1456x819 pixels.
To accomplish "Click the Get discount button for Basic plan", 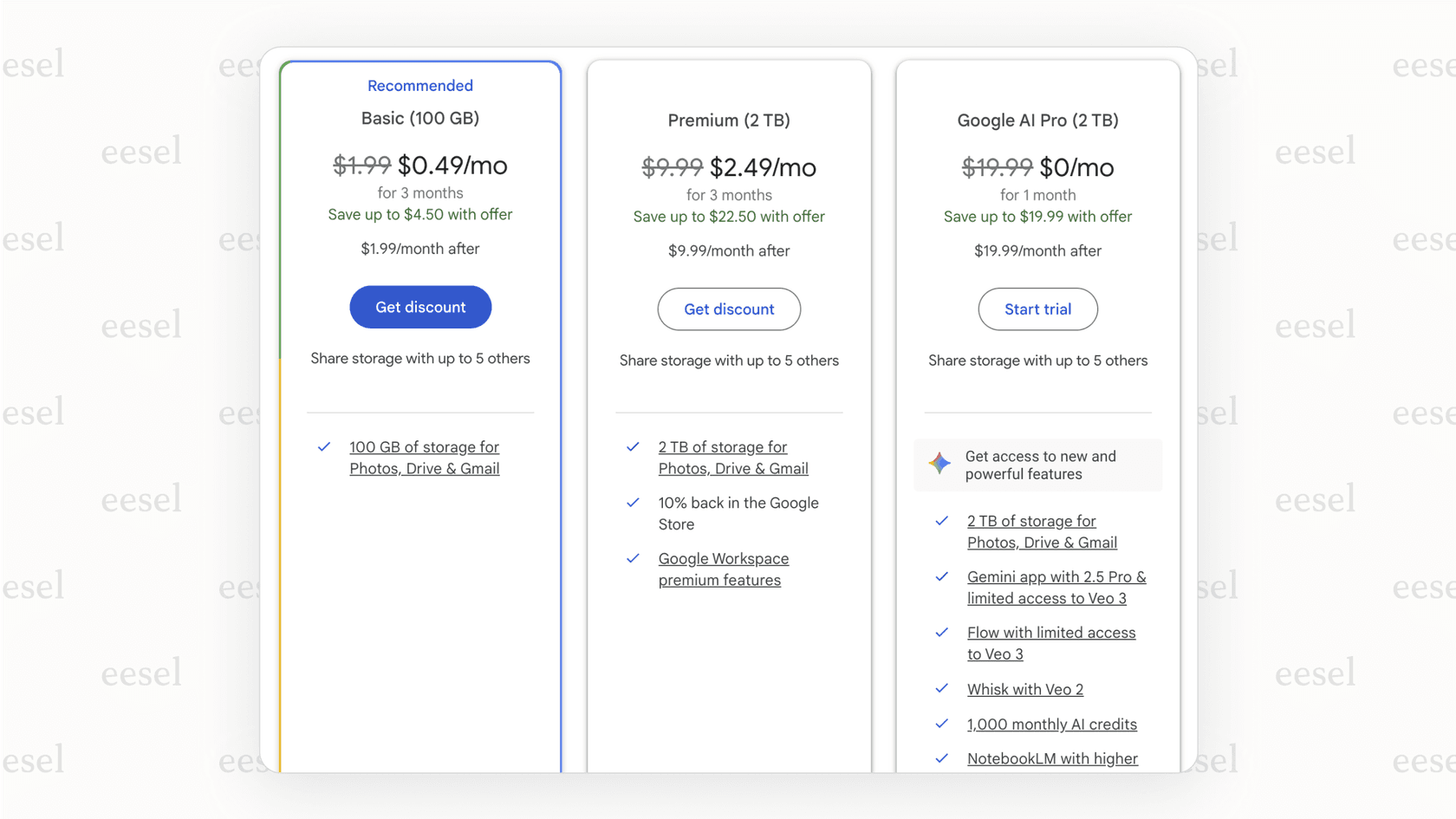I will click(420, 307).
